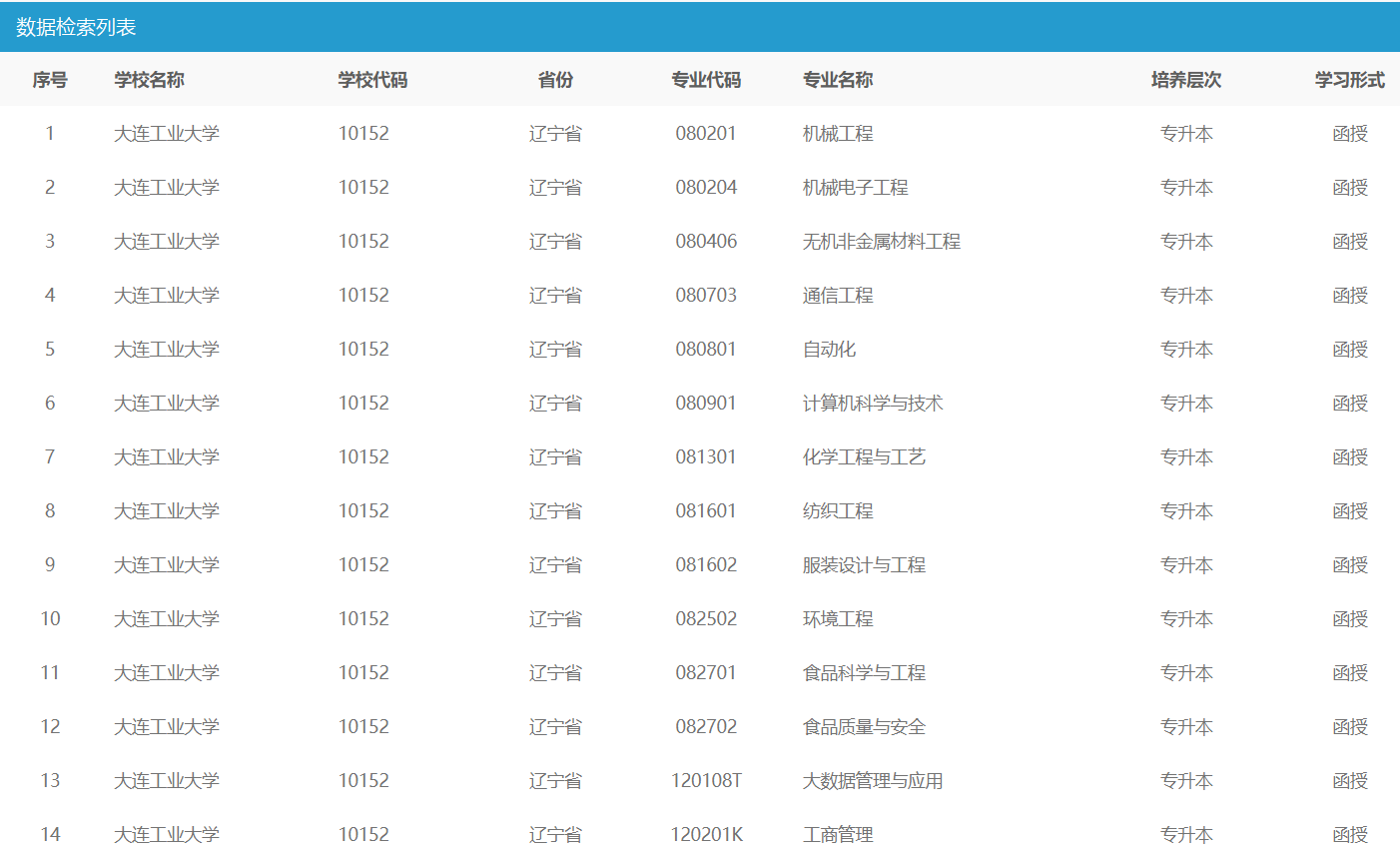Click the 省份 column header

click(x=555, y=80)
